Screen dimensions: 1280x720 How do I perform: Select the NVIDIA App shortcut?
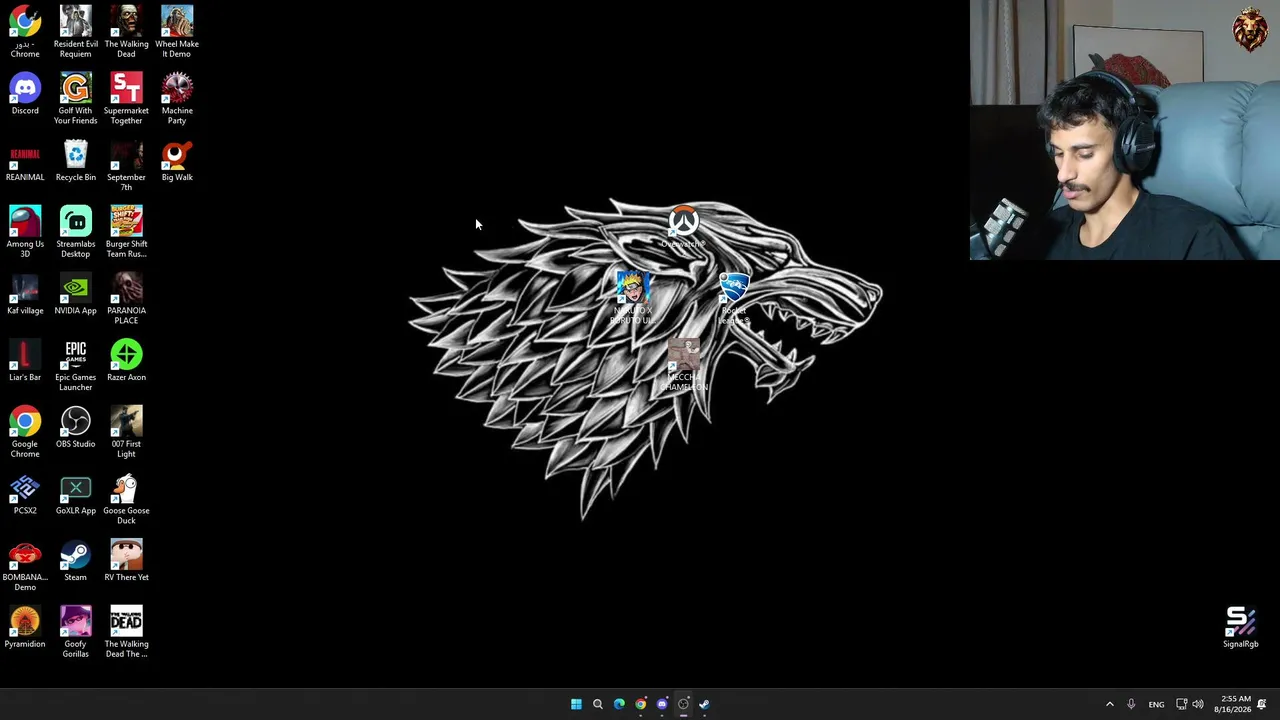[76, 294]
